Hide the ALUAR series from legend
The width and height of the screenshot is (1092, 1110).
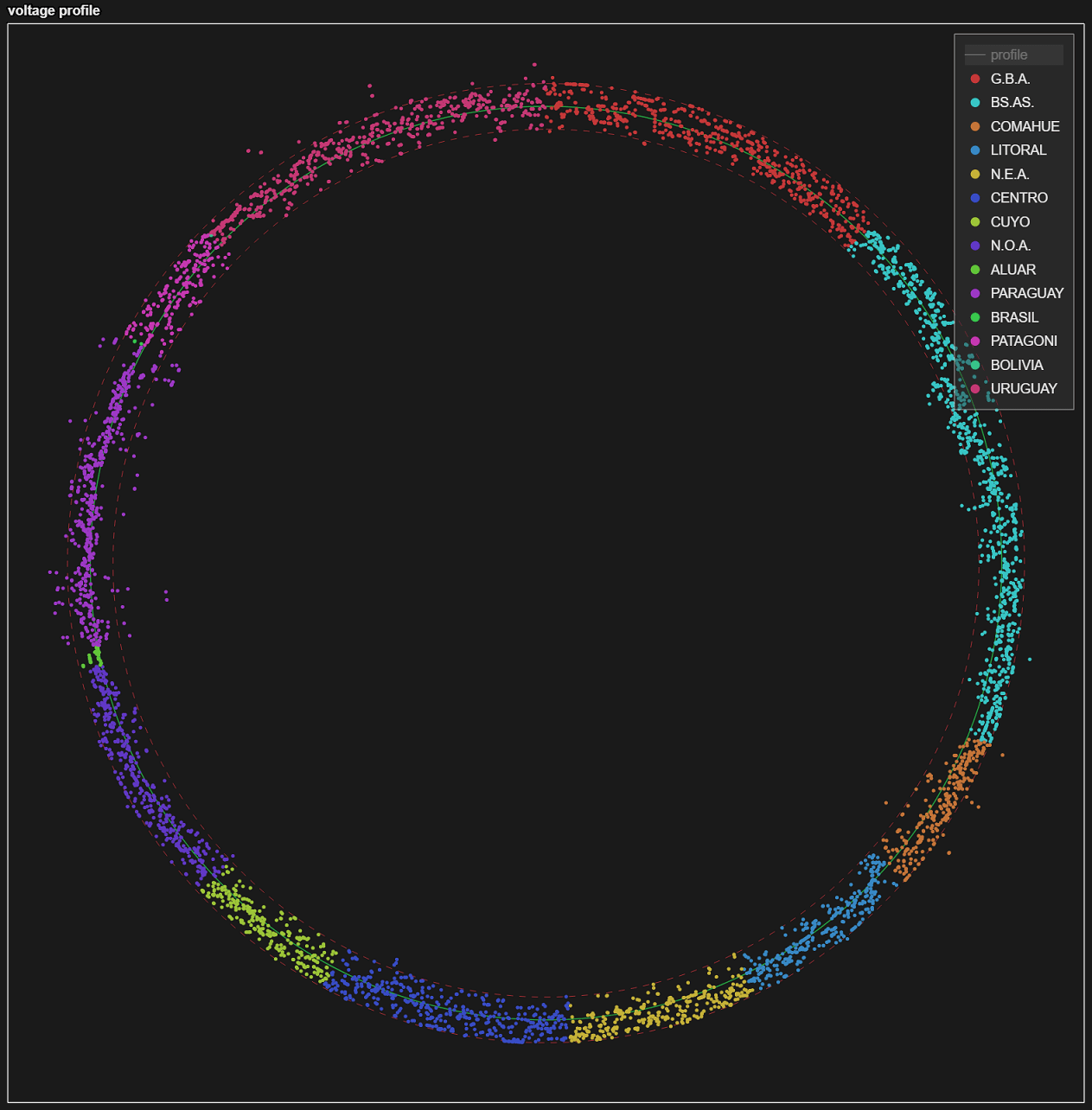point(1012,270)
